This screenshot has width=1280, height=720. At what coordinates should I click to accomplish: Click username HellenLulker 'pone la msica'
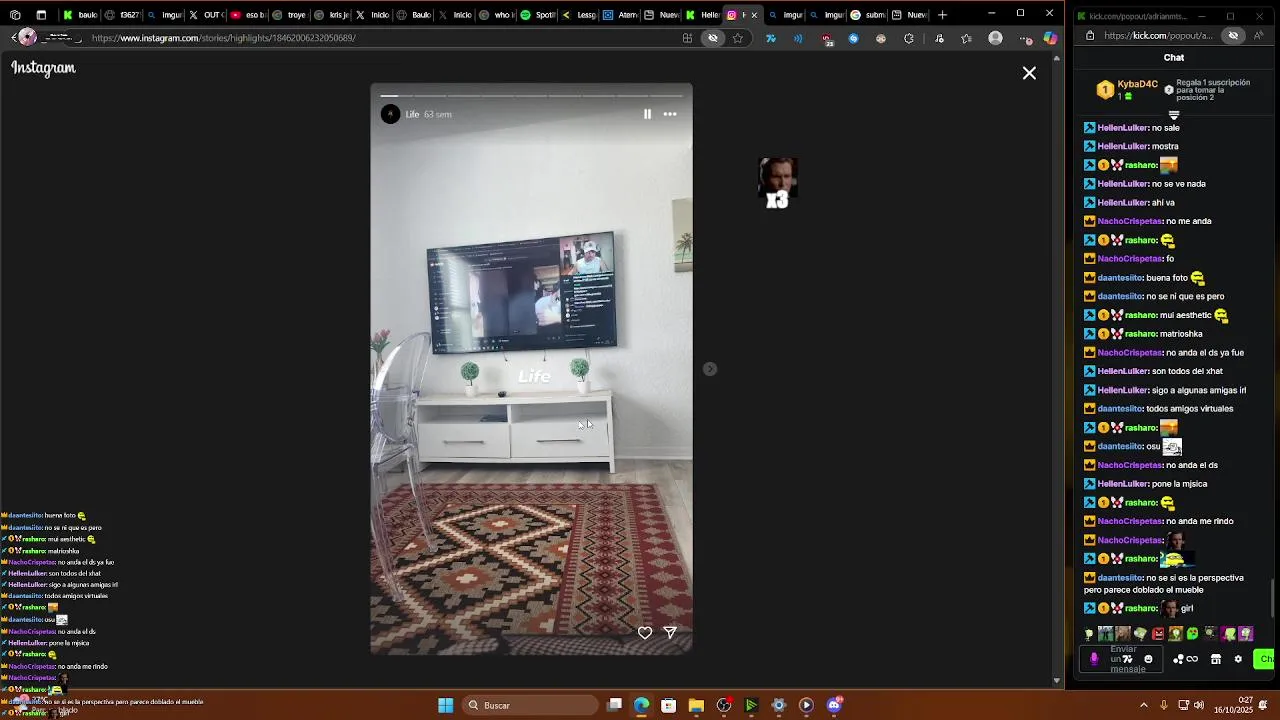click(1123, 484)
